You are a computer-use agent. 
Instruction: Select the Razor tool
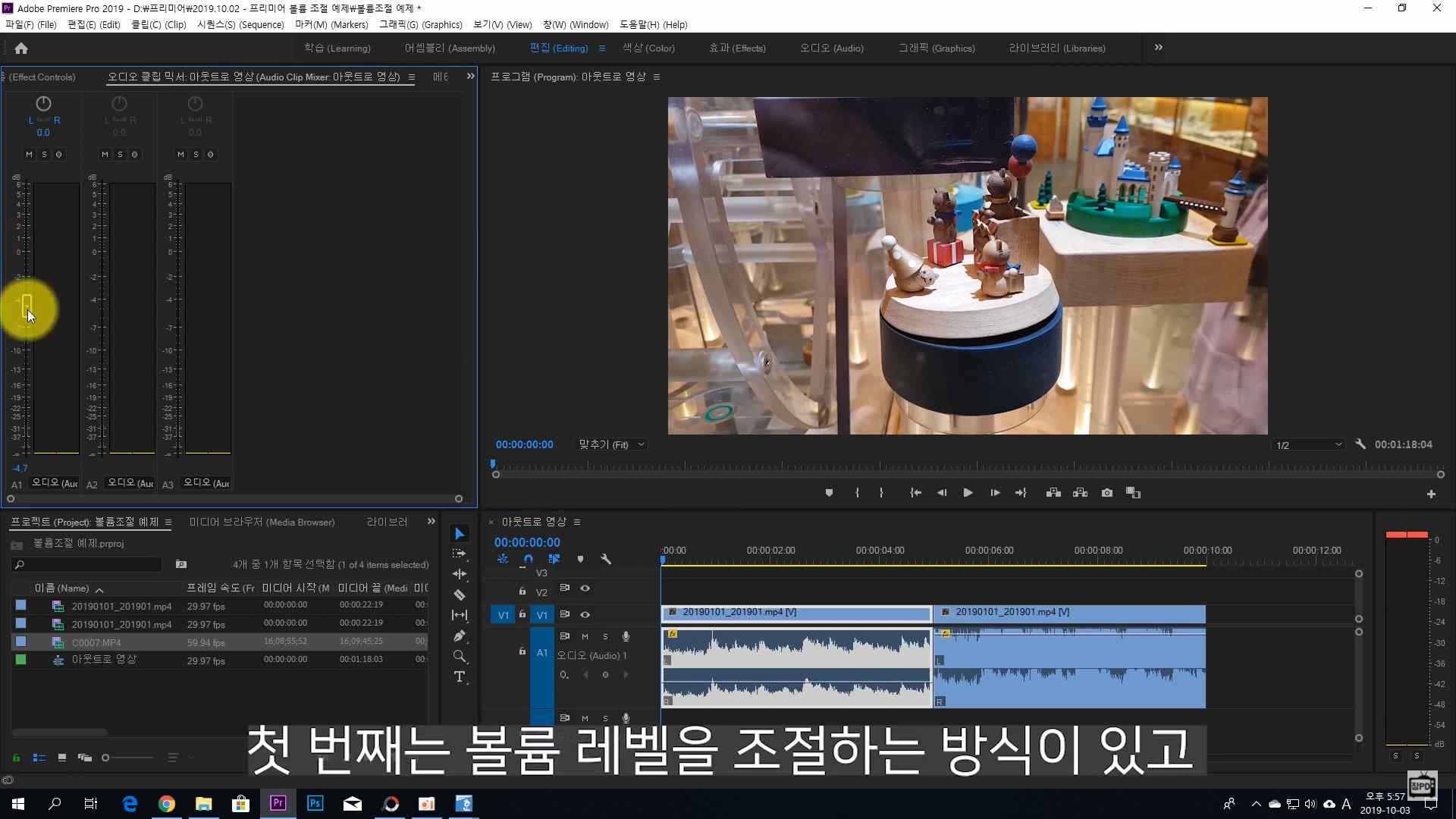pos(460,595)
